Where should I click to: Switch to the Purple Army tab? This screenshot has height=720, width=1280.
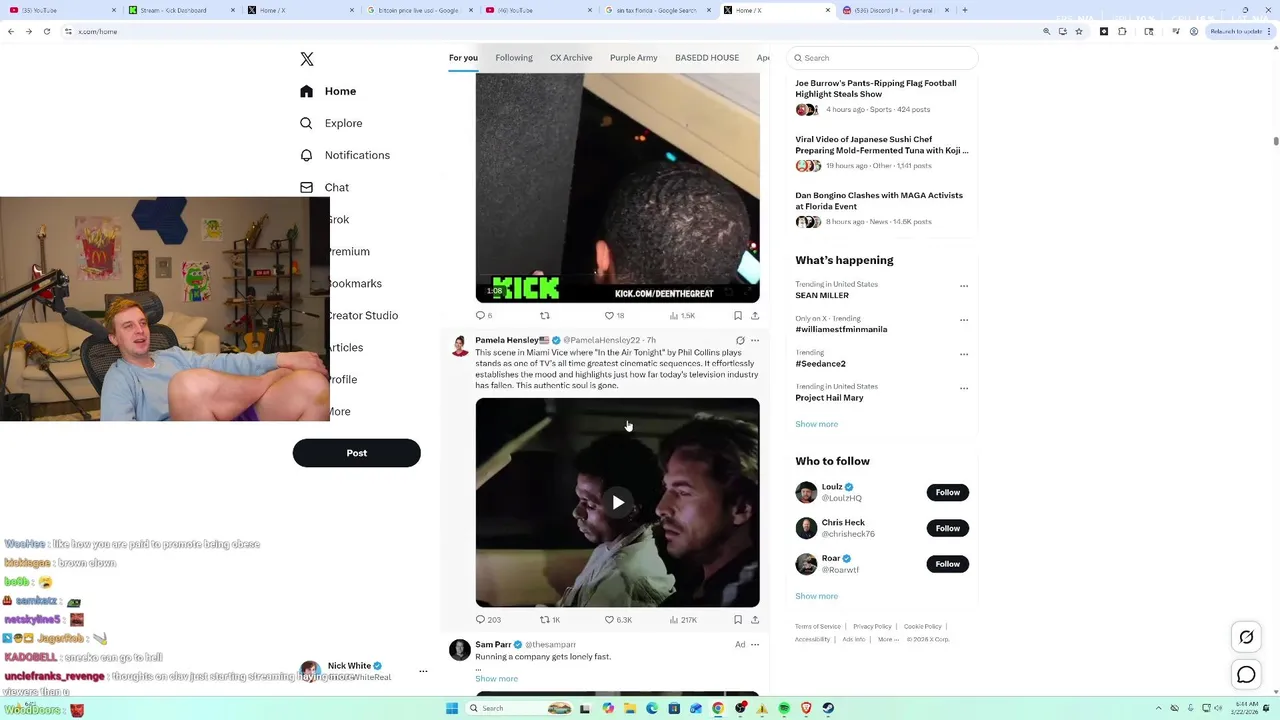[634, 58]
